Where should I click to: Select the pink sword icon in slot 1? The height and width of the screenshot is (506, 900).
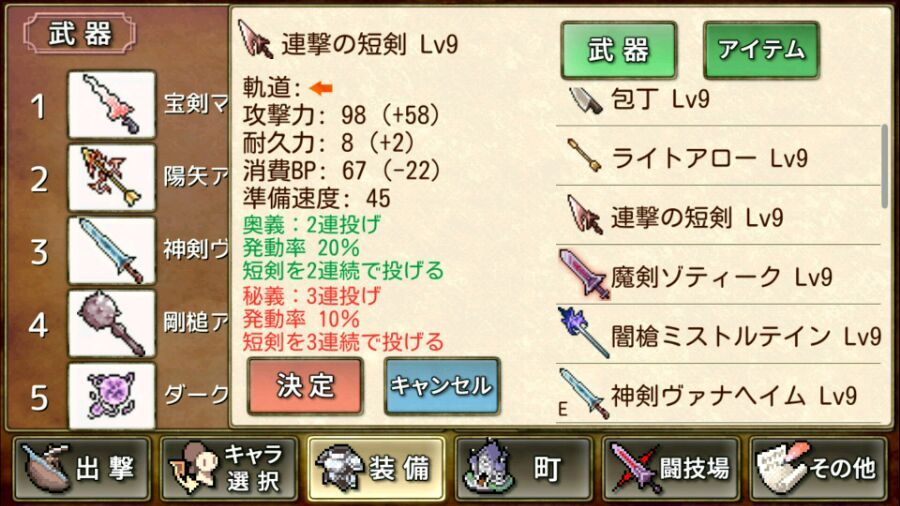(111, 104)
